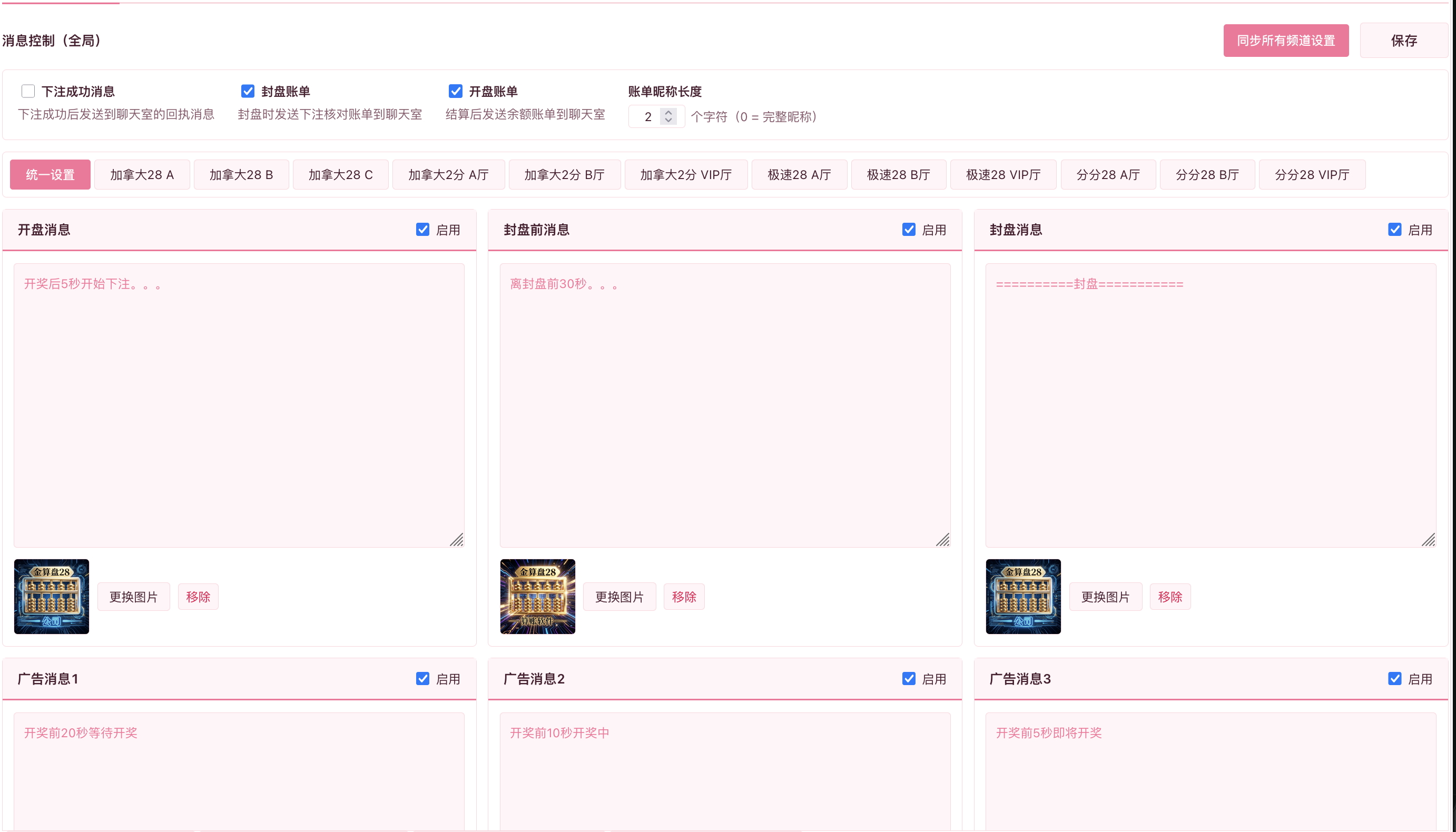Click 移除 under 开盘消息
The height and width of the screenshot is (832, 1456).
click(x=199, y=597)
